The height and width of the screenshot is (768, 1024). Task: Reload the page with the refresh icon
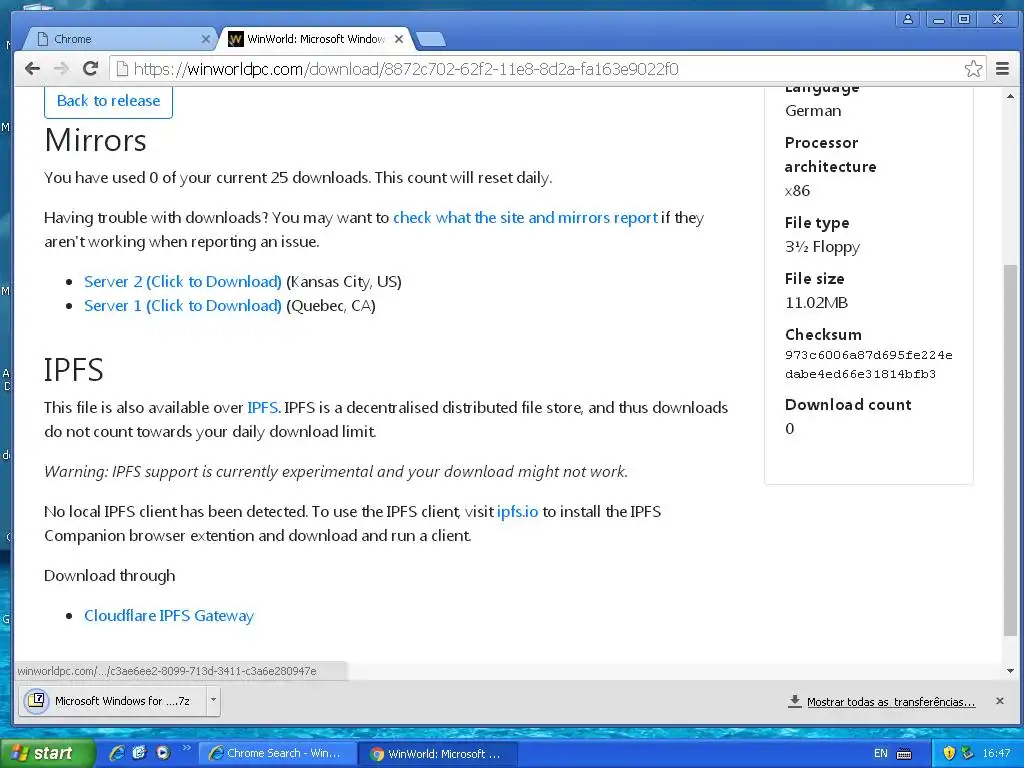[x=91, y=68]
